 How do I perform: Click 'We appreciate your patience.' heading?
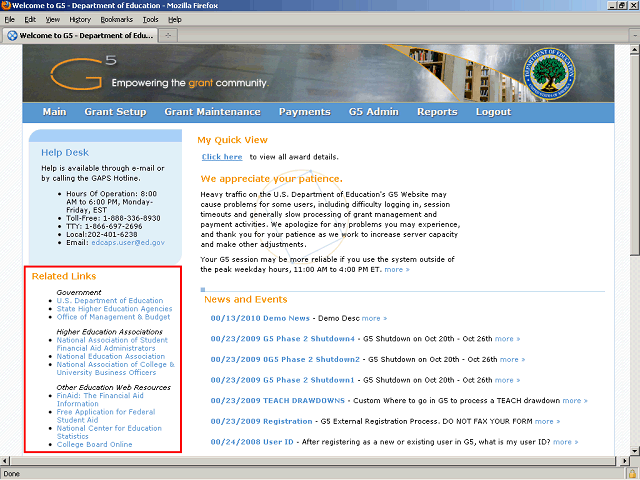point(272,179)
